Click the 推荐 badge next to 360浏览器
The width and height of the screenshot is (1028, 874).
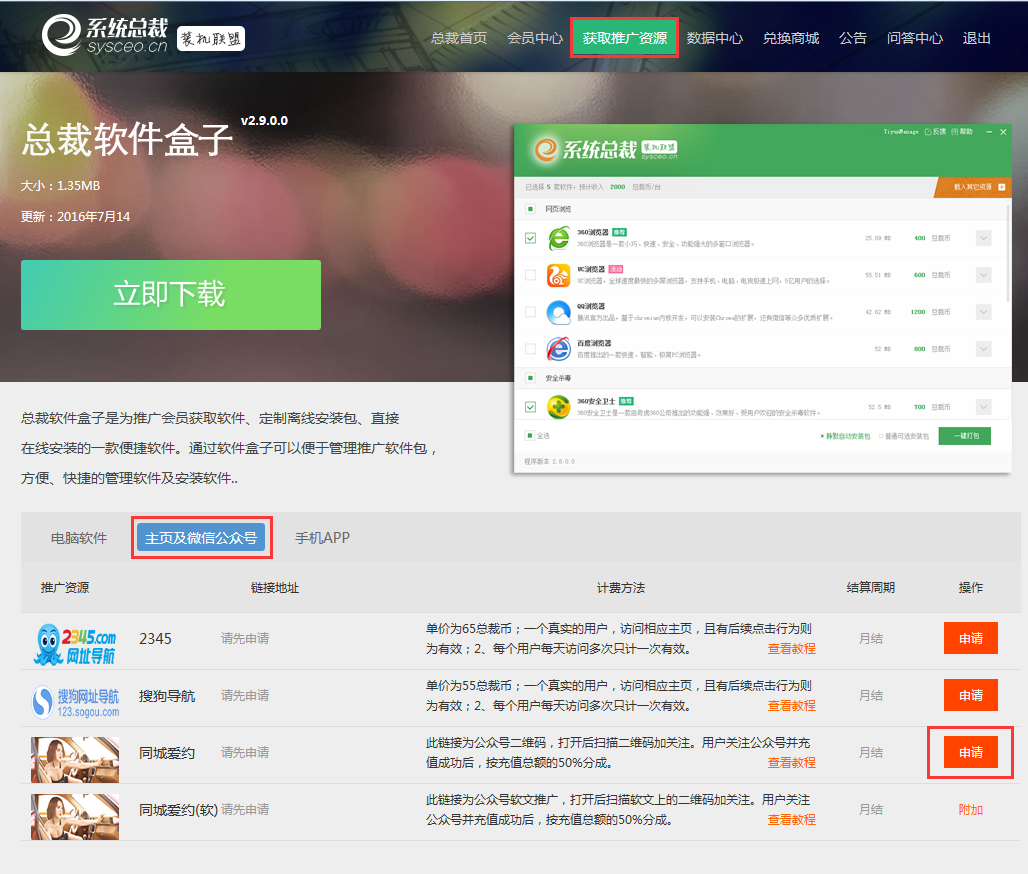(x=620, y=232)
